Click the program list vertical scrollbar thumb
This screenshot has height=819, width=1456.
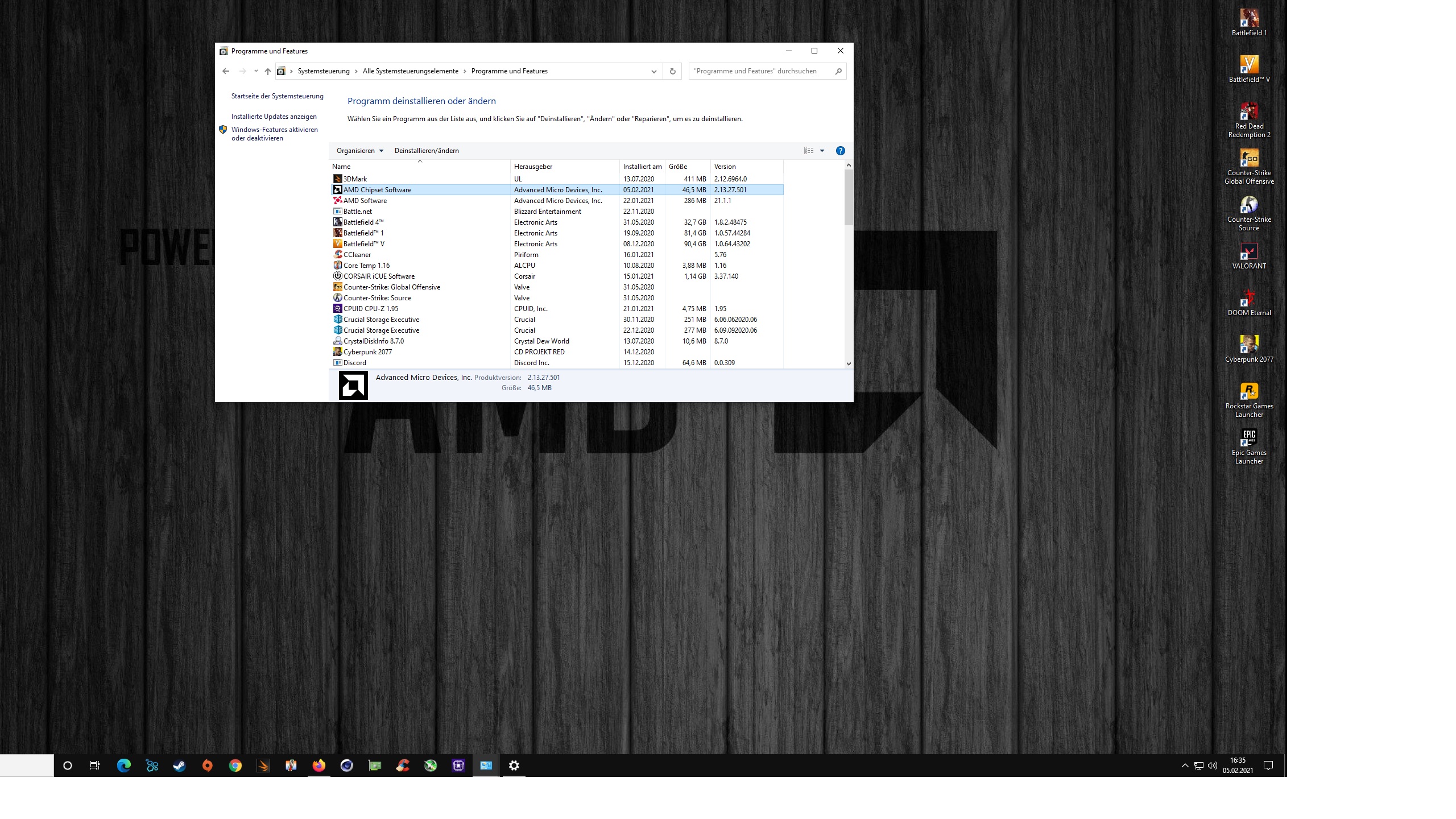849,197
